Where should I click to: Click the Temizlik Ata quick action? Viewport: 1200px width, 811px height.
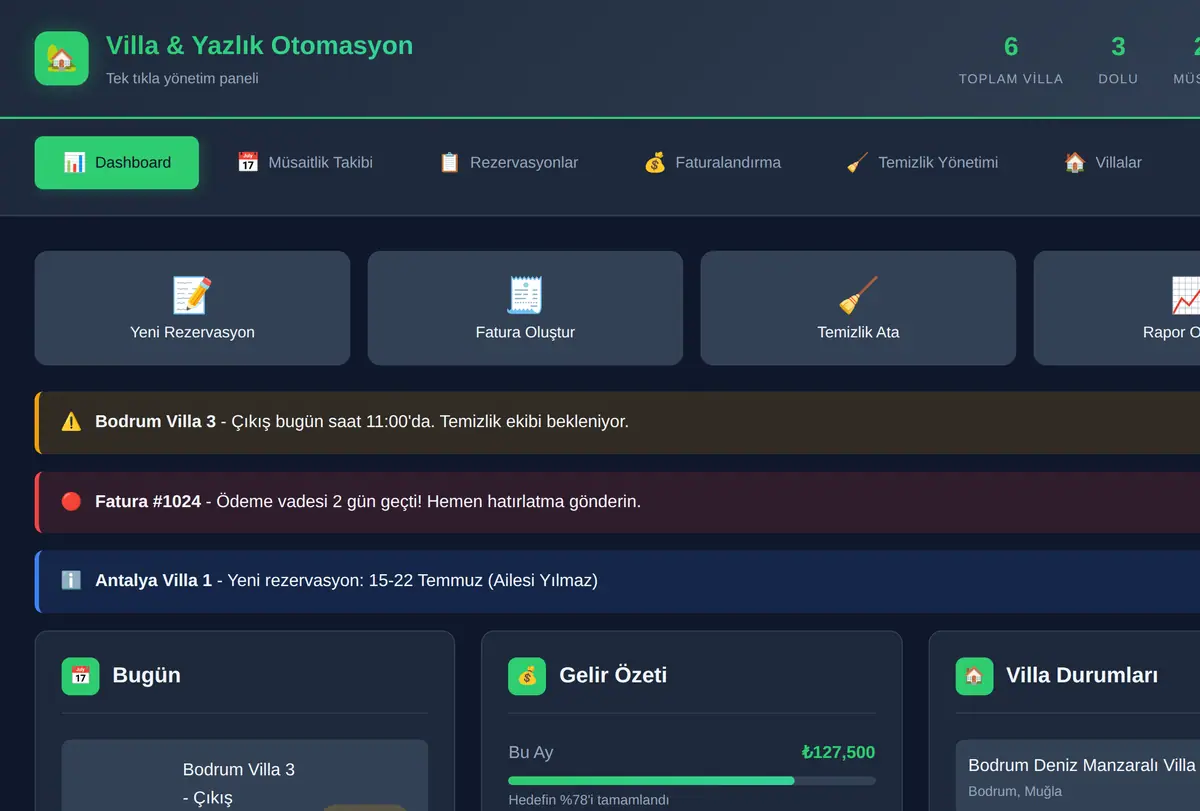click(858, 308)
